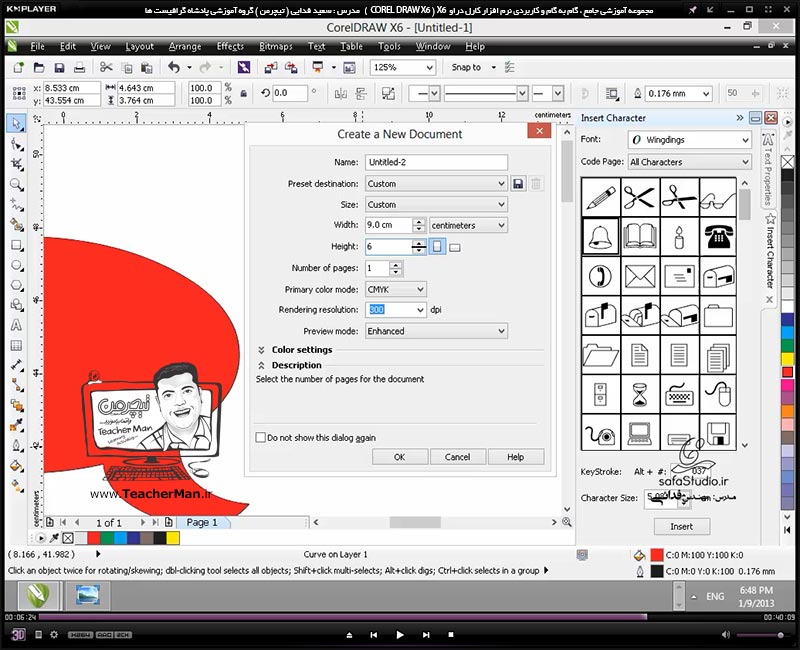Open the Arrange menu
800x650 pixels.
[x=185, y=46]
